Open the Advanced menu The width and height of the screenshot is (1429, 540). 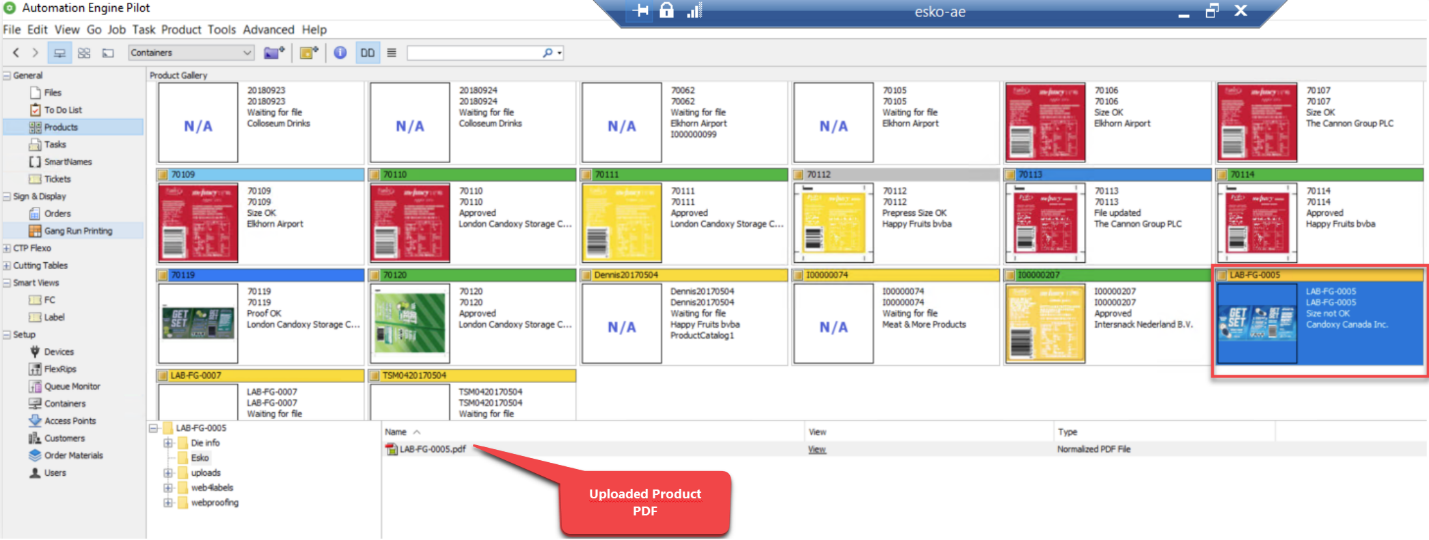coord(268,30)
